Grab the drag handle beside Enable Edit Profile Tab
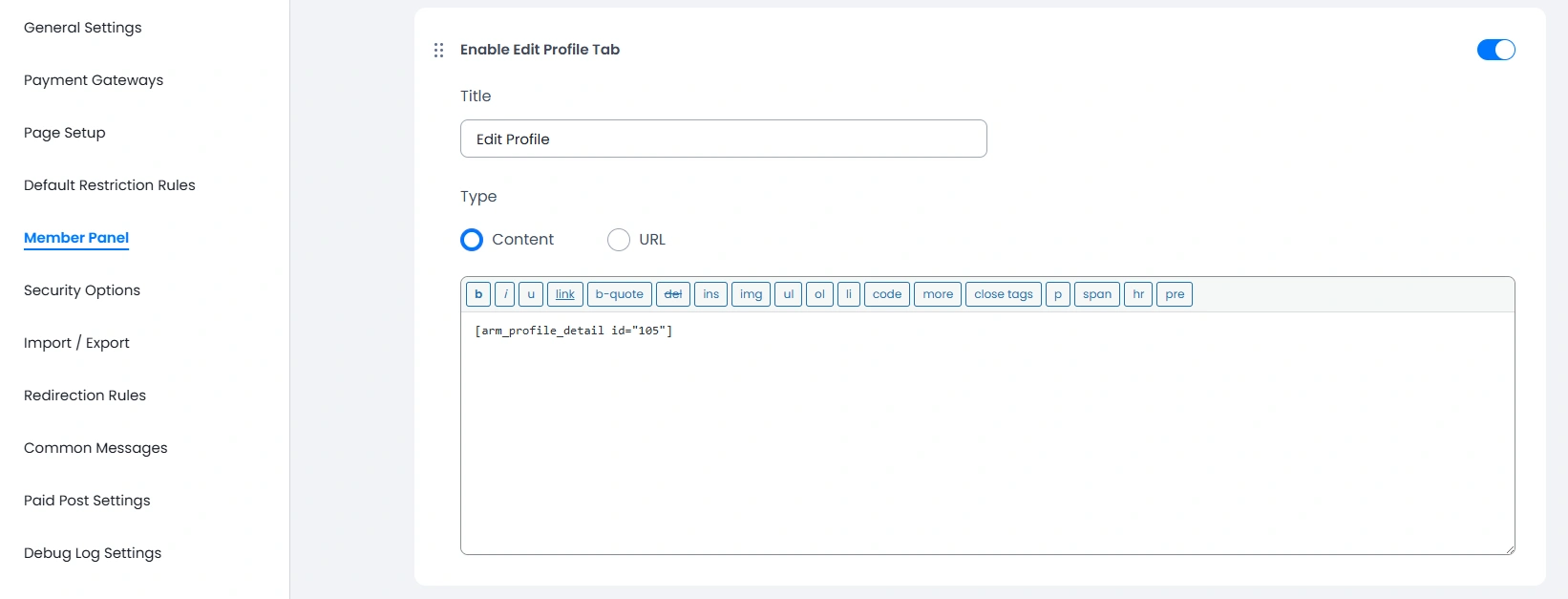1568x599 pixels. point(438,50)
